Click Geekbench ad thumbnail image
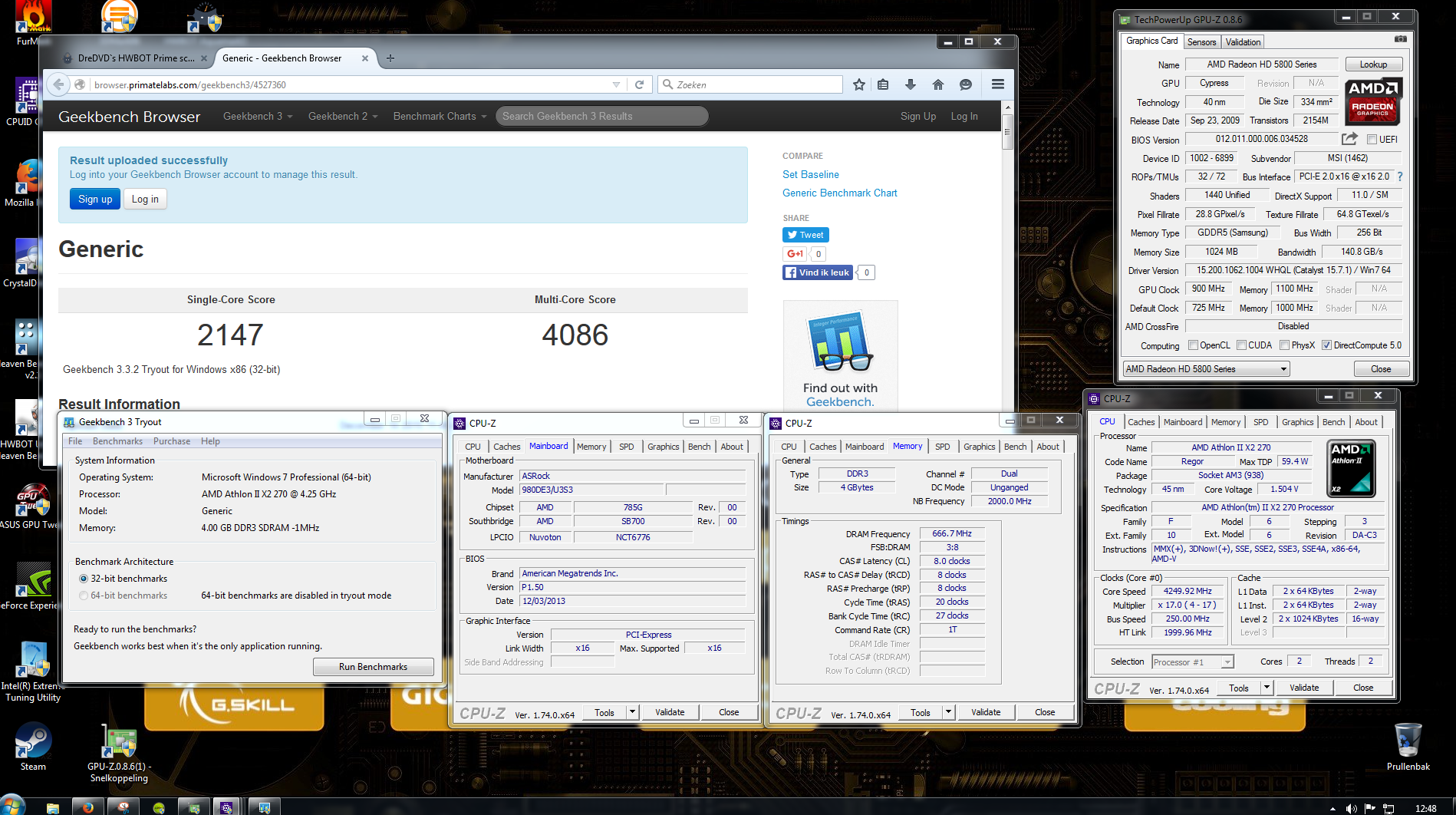 [840, 342]
